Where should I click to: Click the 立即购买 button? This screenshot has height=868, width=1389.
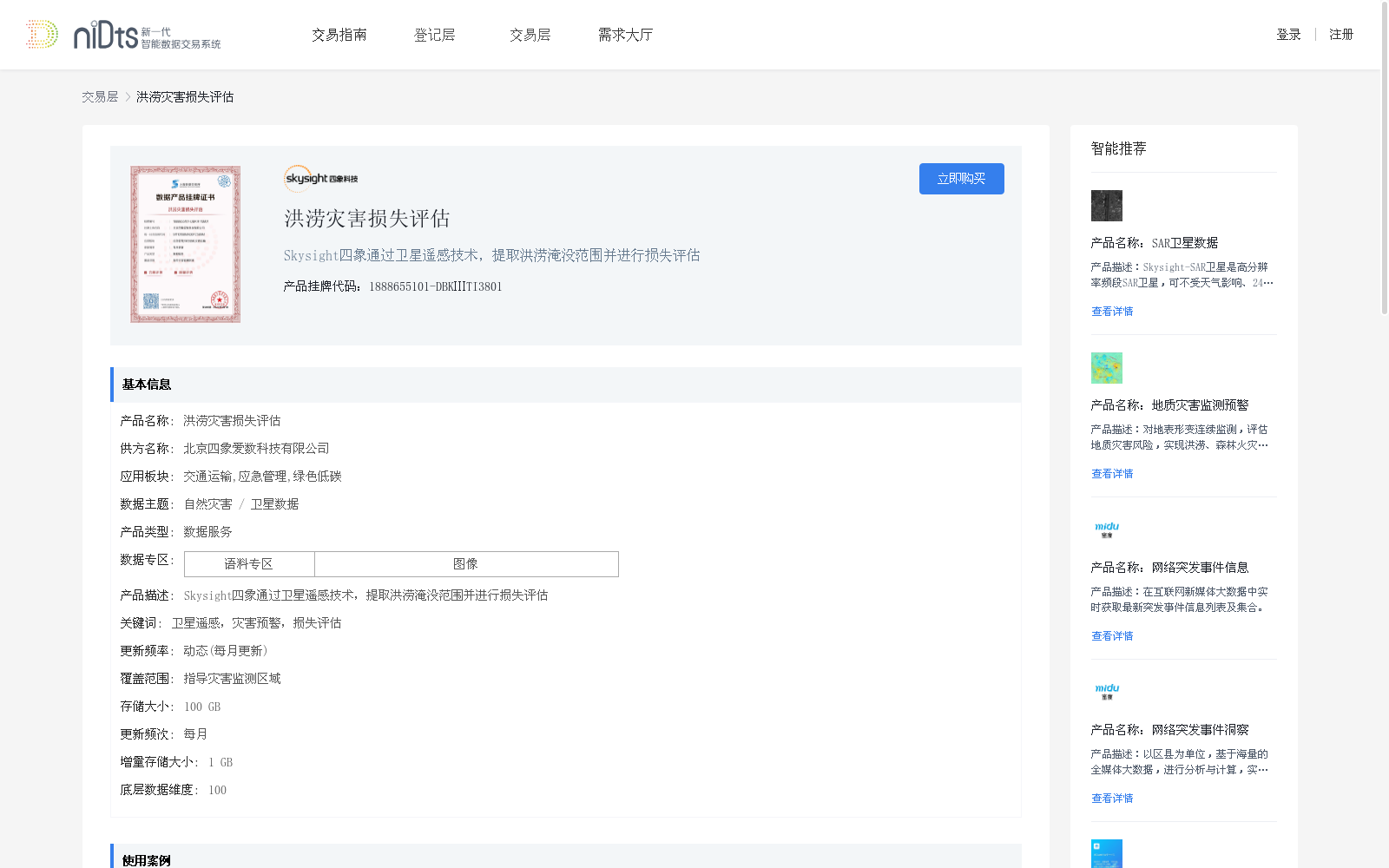(961, 179)
